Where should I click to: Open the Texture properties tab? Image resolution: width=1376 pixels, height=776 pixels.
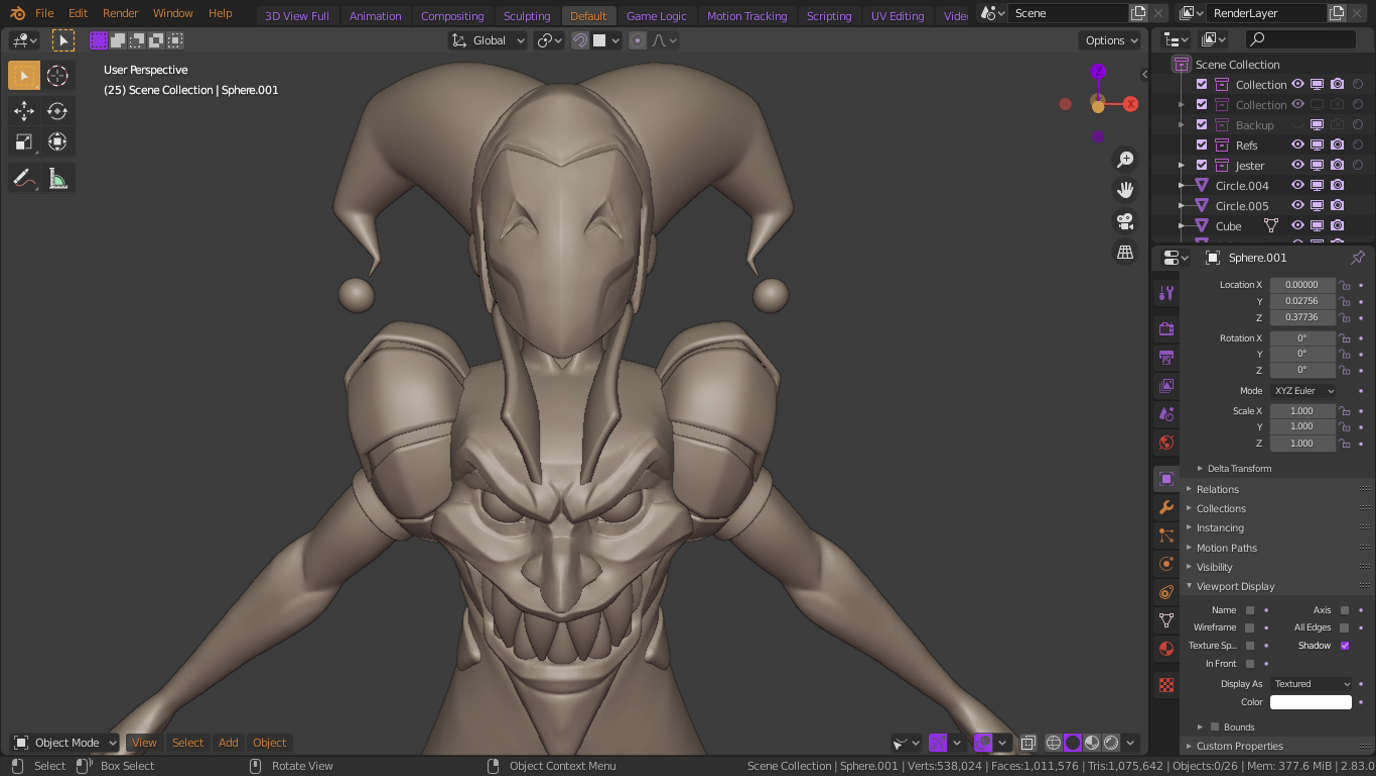1166,685
